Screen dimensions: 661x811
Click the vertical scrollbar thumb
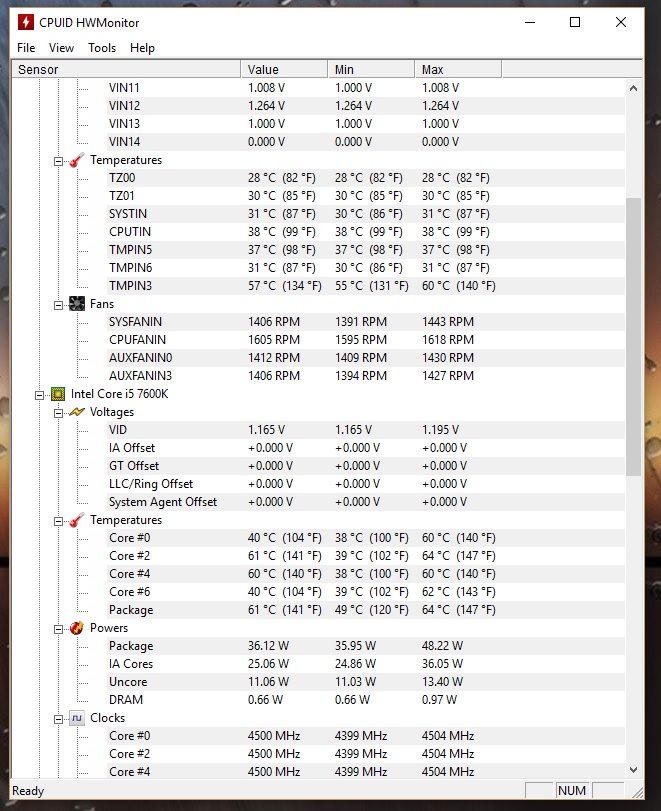[x=633, y=337]
